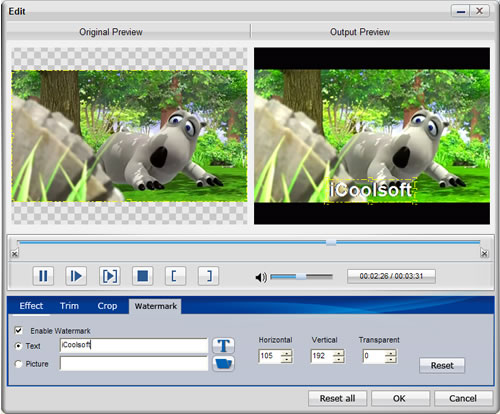500x414 pixels.
Task: Mute audio with speaker icon
Action: [261, 277]
